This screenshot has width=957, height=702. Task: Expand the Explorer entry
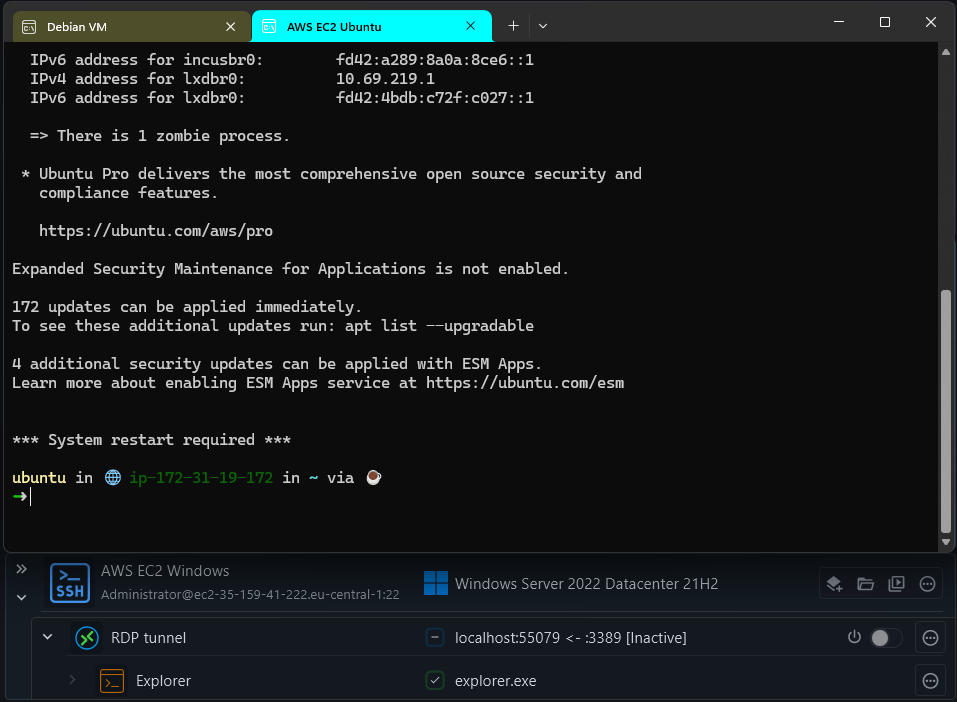coord(70,681)
